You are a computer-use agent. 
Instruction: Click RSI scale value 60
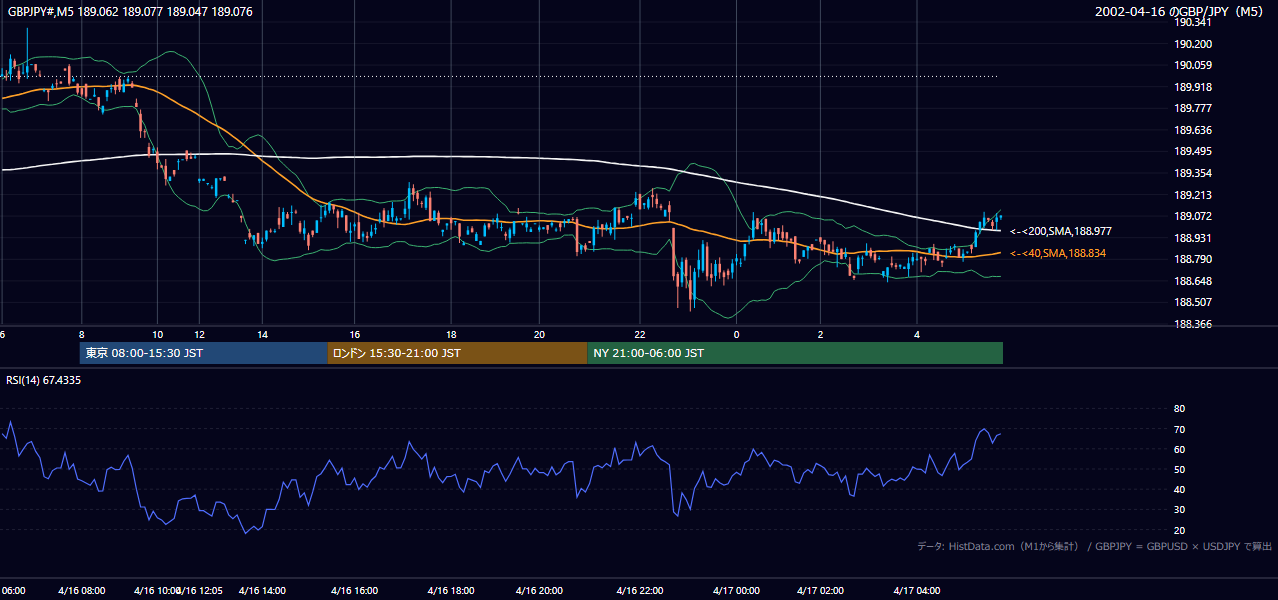tap(1179, 449)
